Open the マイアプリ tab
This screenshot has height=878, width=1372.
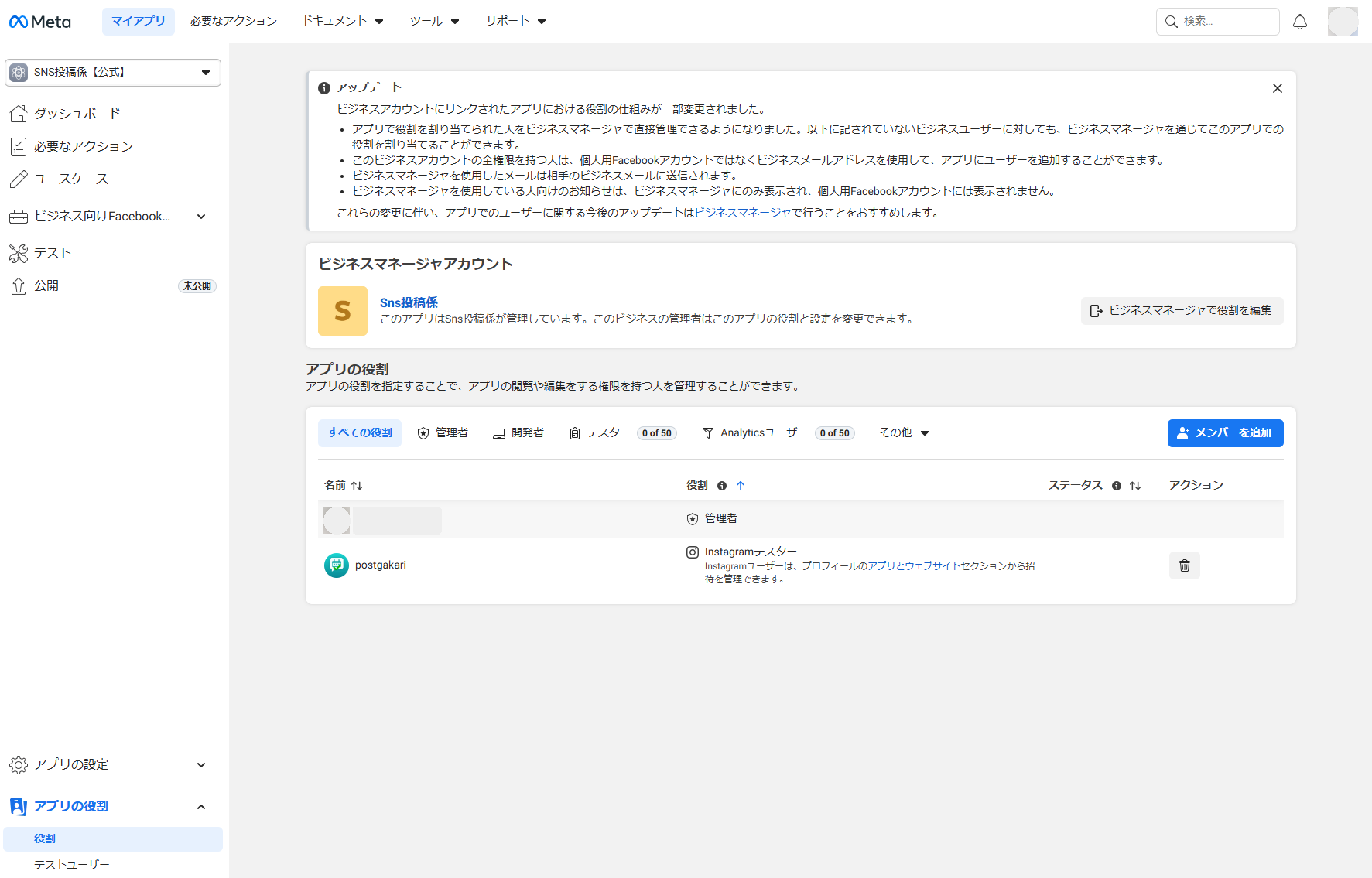[x=139, y=22]
